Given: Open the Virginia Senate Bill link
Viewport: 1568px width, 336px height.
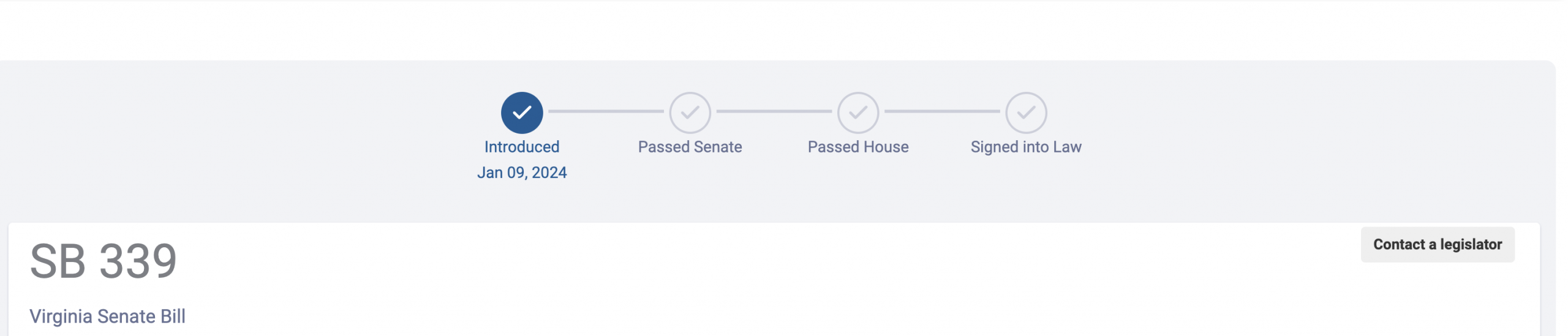Looking at the screenshot, I should [107, 316].
